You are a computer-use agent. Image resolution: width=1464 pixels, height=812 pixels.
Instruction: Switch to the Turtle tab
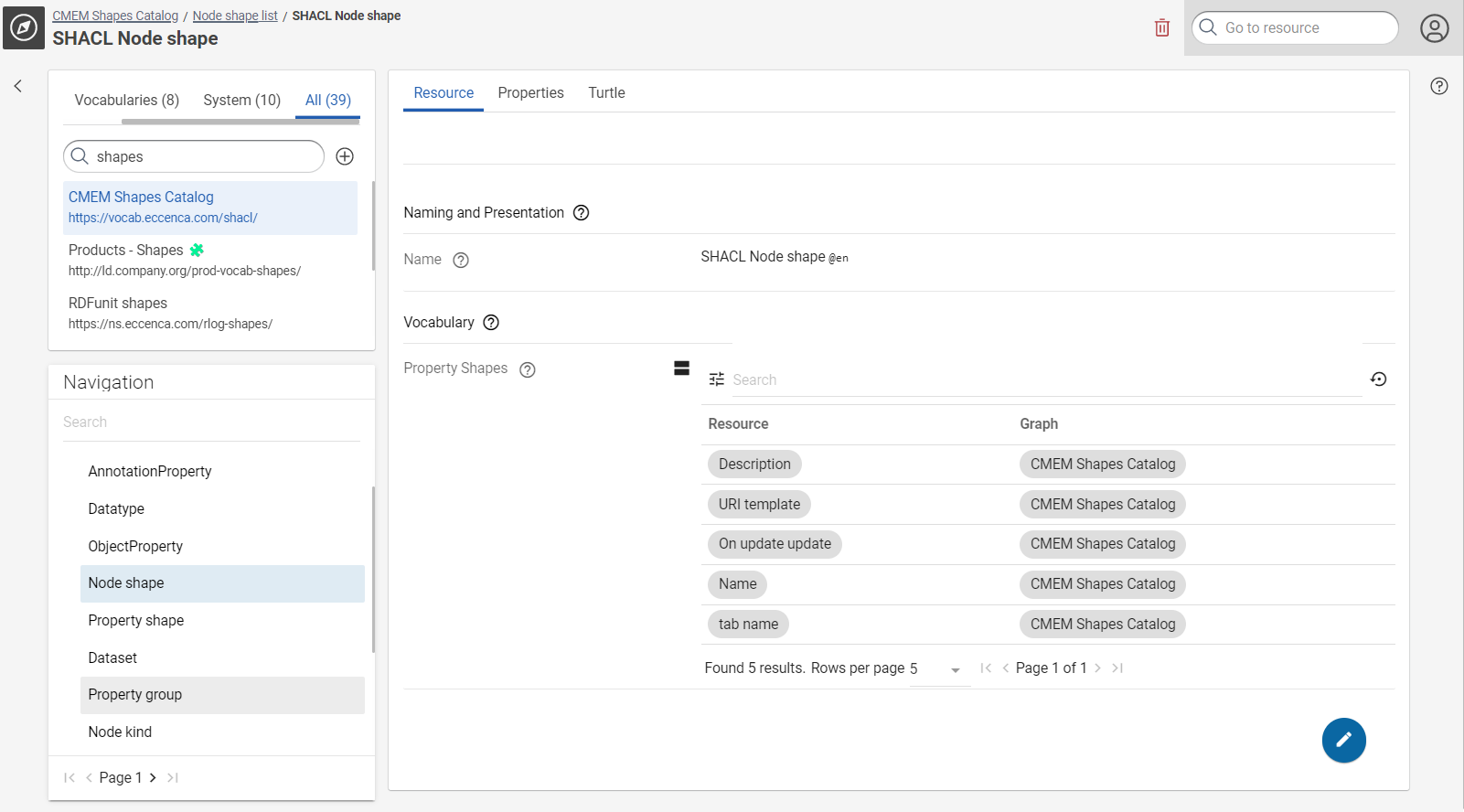(x=606, y=93)
